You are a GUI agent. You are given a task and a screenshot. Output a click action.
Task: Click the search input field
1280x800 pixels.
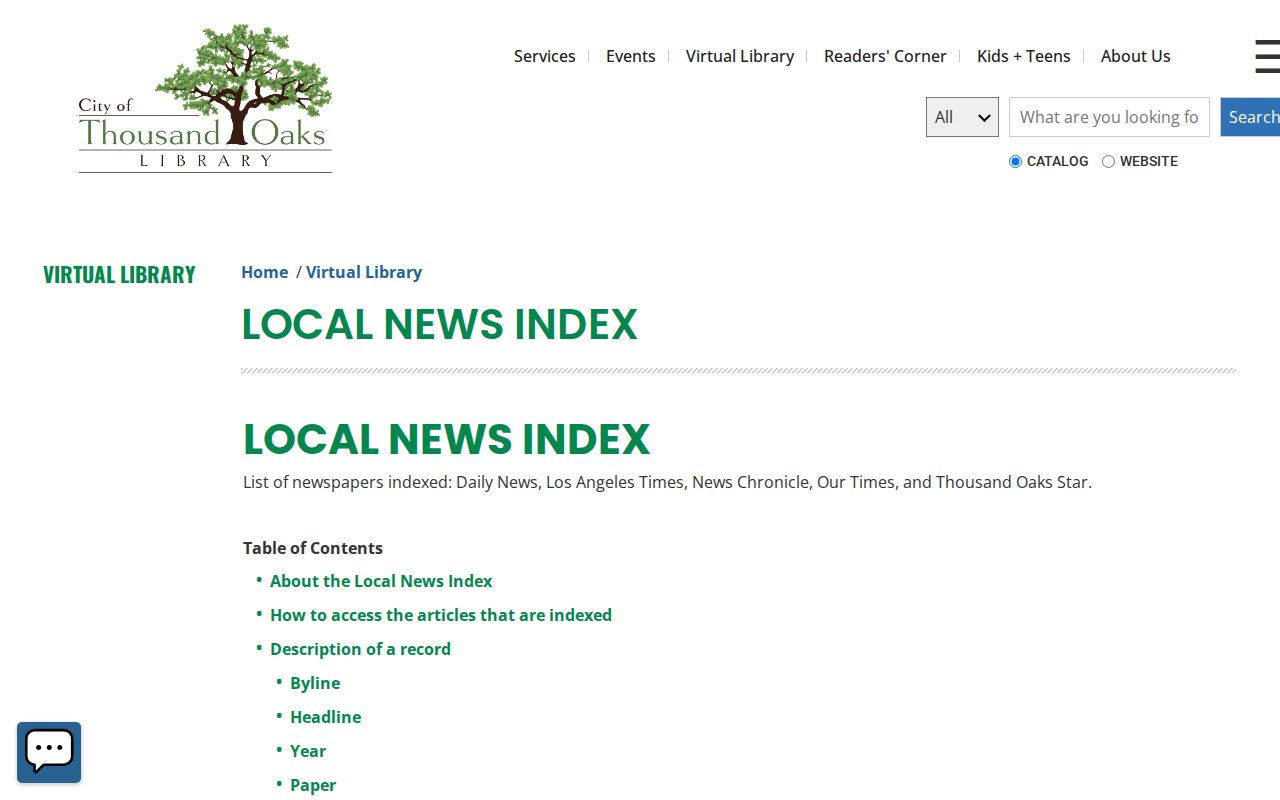tap(1109, 117)
